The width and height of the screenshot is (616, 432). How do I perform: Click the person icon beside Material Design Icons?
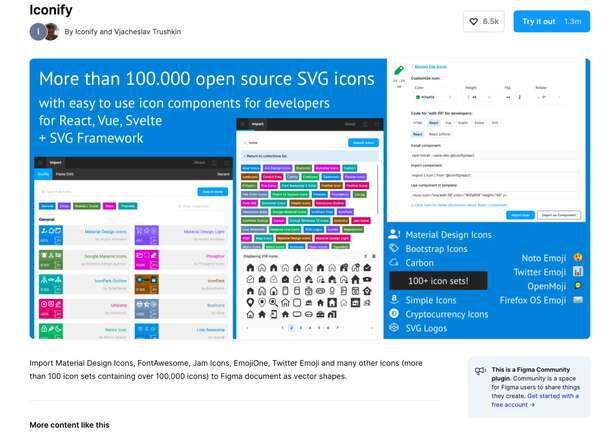[x=394, y=234]
